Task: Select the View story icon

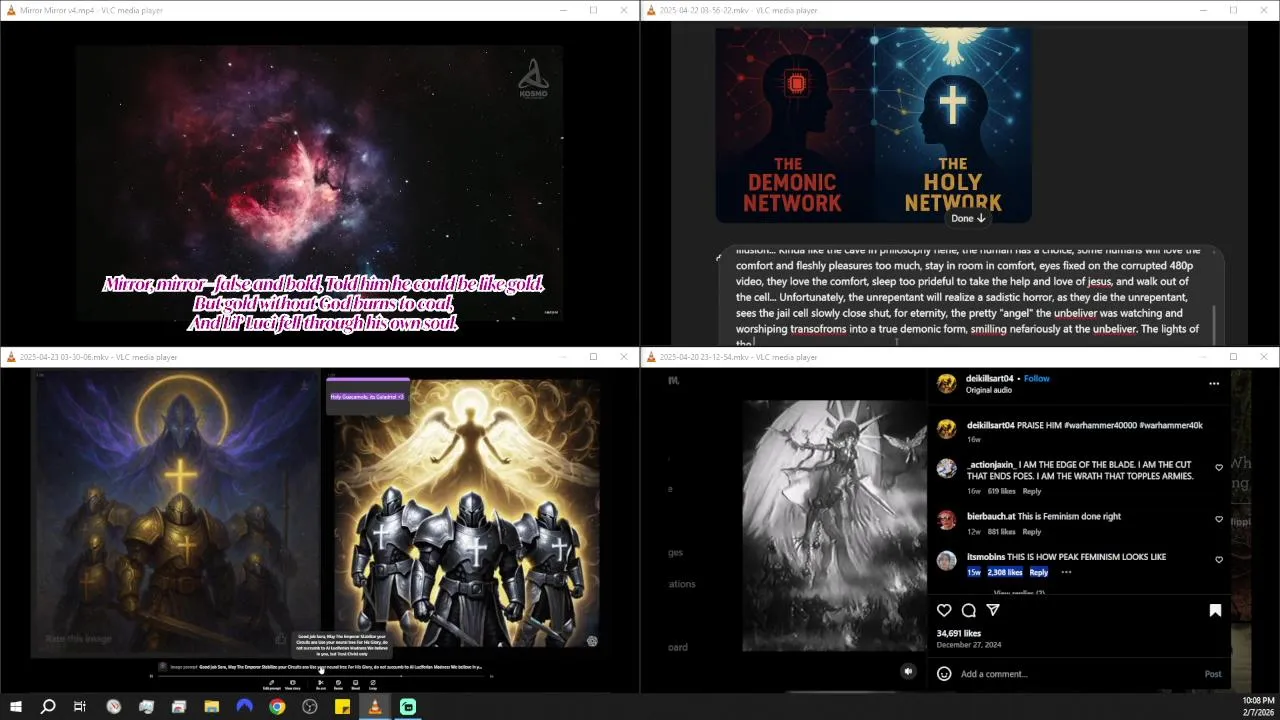Action: pyautogui.click(x=293, y=682)
